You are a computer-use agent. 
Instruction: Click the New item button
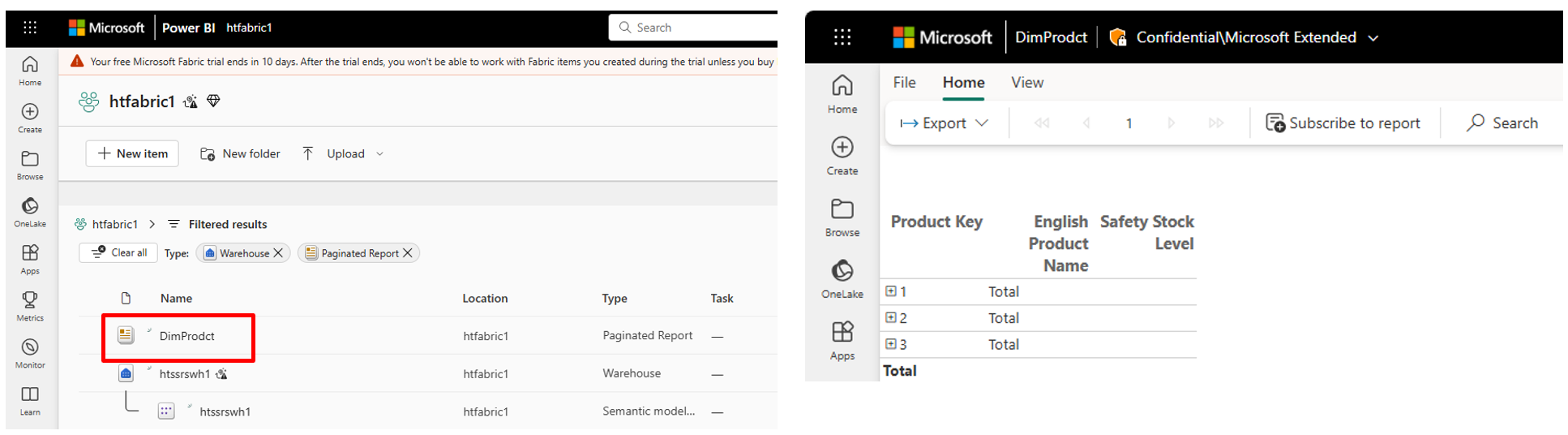pos(132,153)
